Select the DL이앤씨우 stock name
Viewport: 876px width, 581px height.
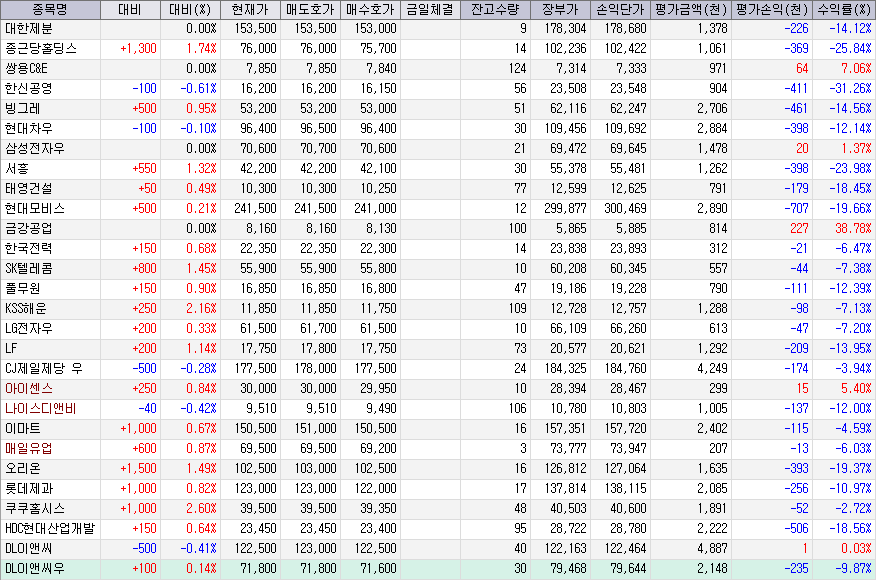[35, 569]
